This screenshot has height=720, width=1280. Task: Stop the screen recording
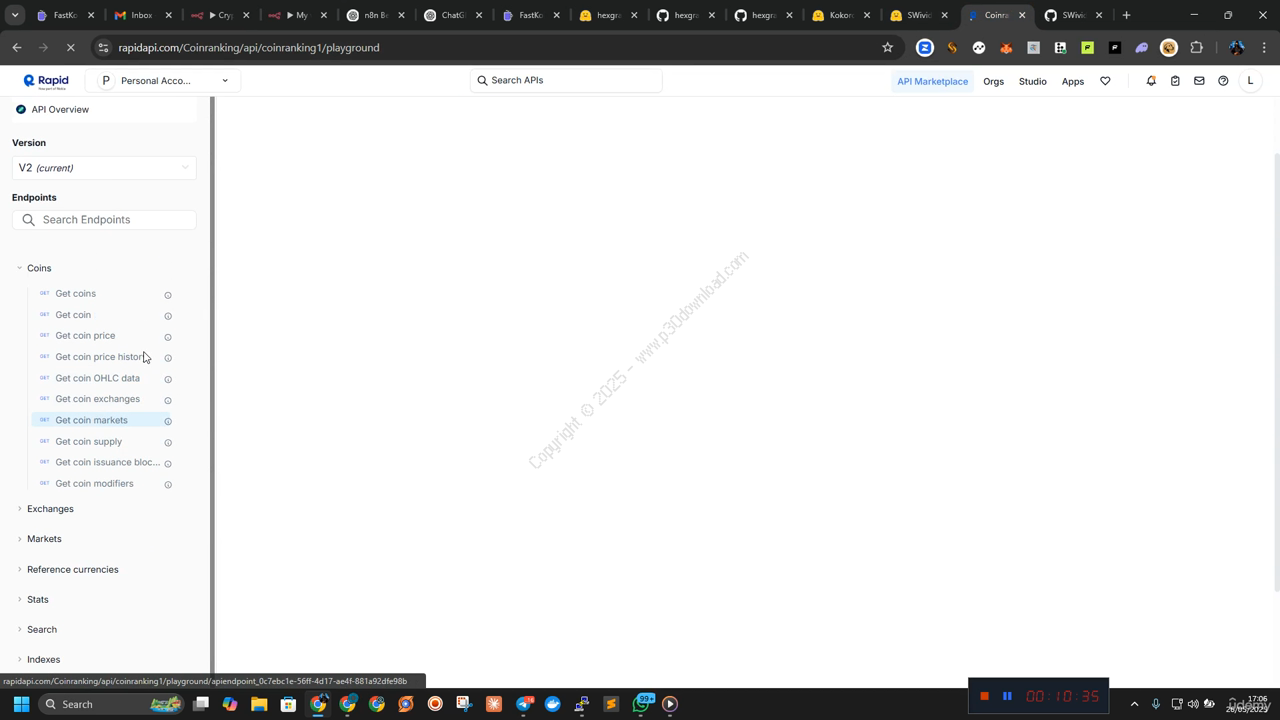pyautogui.click(x=984, y=696)
